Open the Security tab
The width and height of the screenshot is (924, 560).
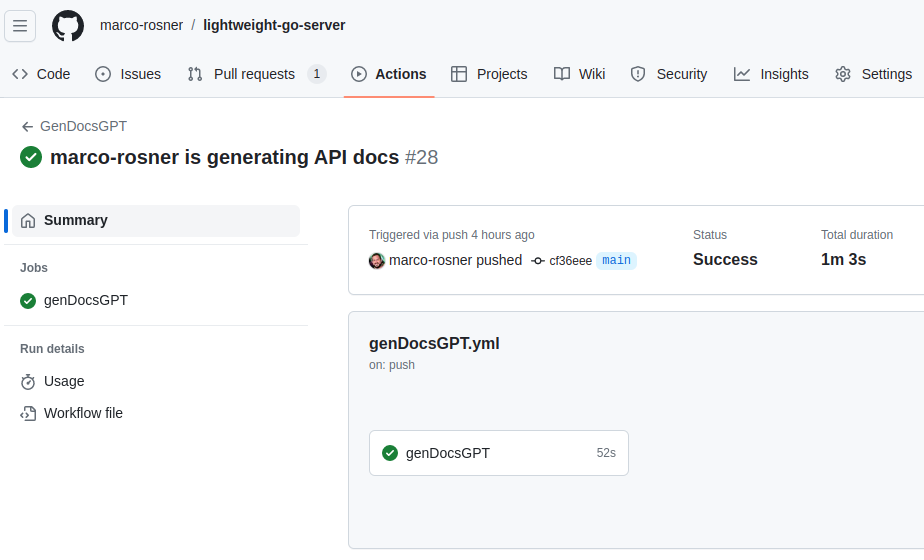coord(669,74)
